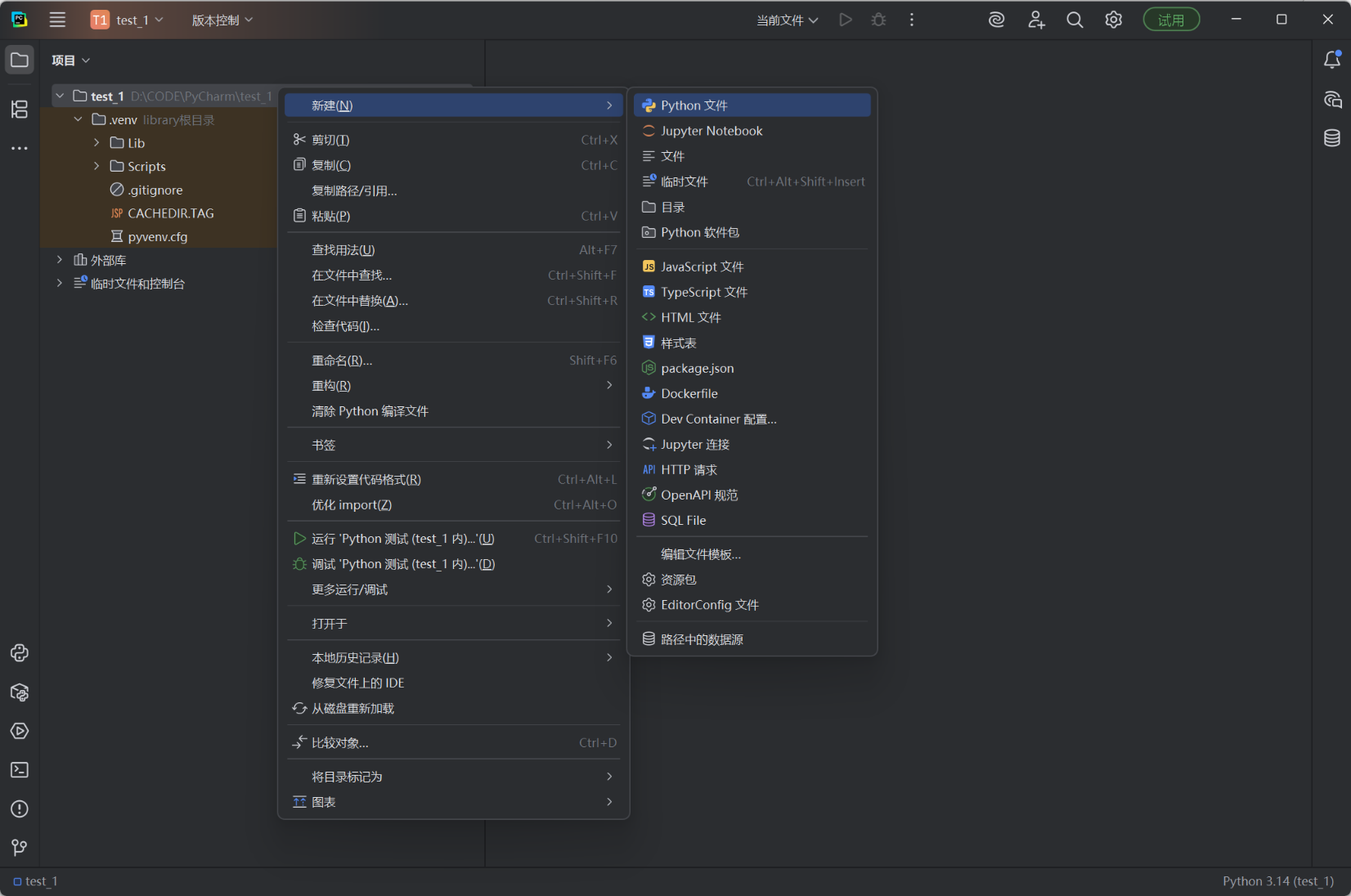Choose 粘贴(P) in the context menu
Image resolution: width=1351 pixels, height=896 pixels.
pyautogui.click(x=454, y=216)
